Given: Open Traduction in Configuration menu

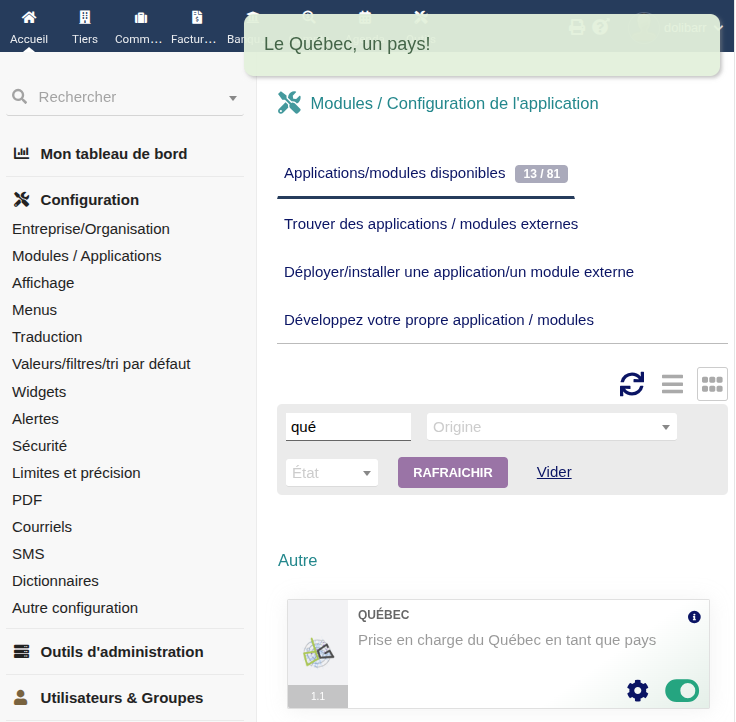Looking at the screenshot, I should [x=47, y=337].
